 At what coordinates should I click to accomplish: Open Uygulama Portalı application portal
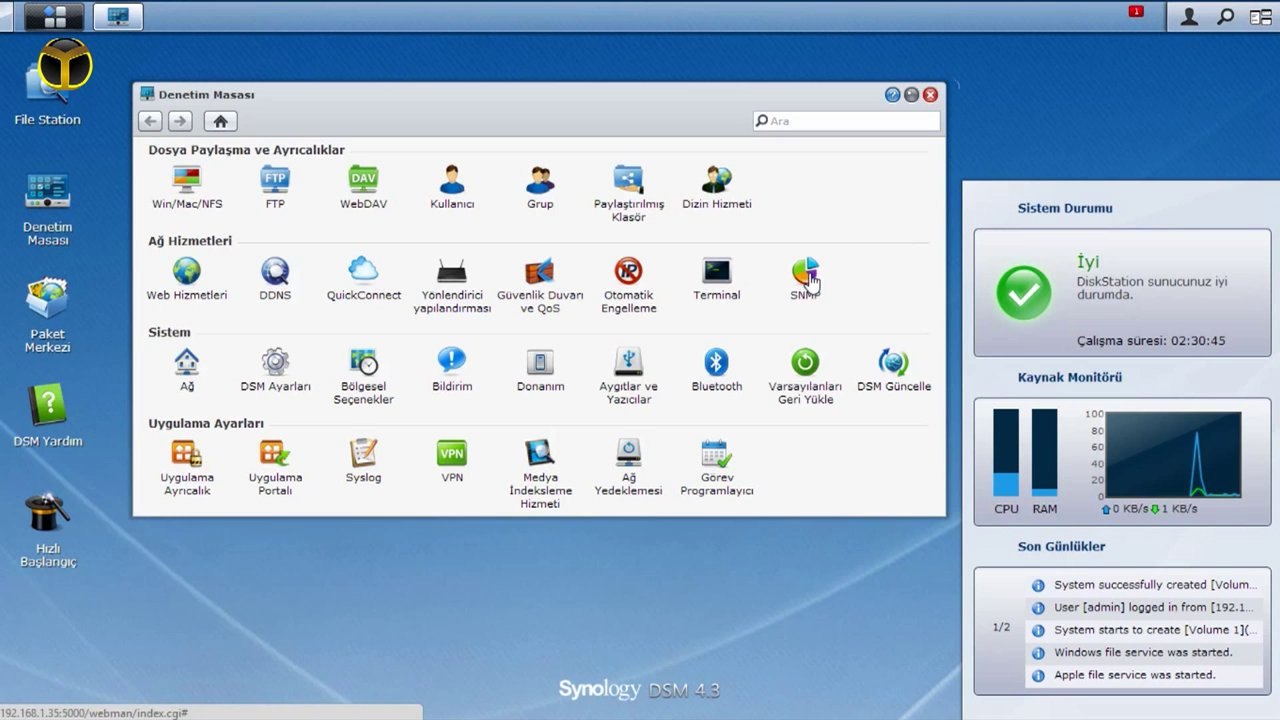(x=275, y=467)
